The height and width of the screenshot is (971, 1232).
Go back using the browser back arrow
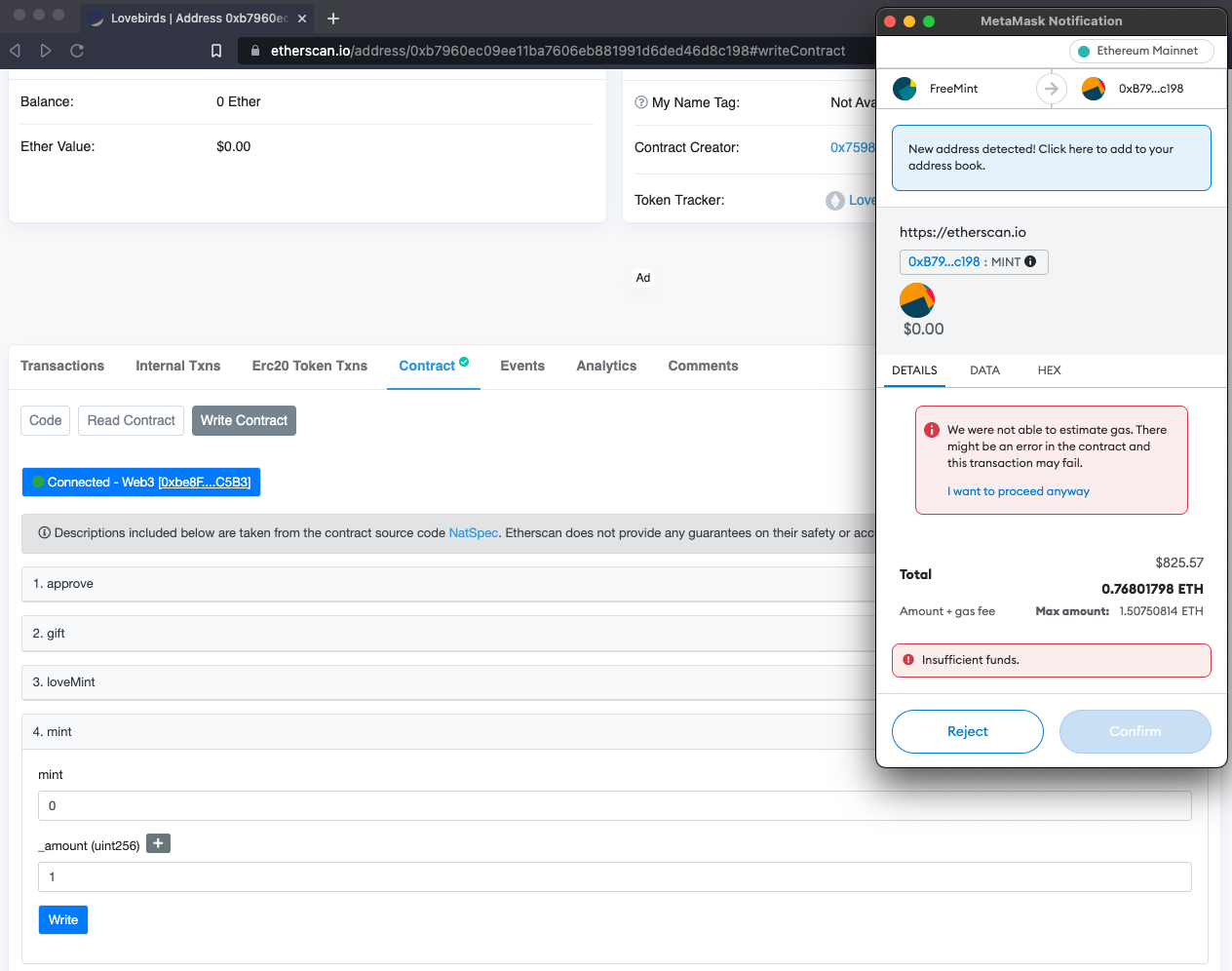(16, 51)
